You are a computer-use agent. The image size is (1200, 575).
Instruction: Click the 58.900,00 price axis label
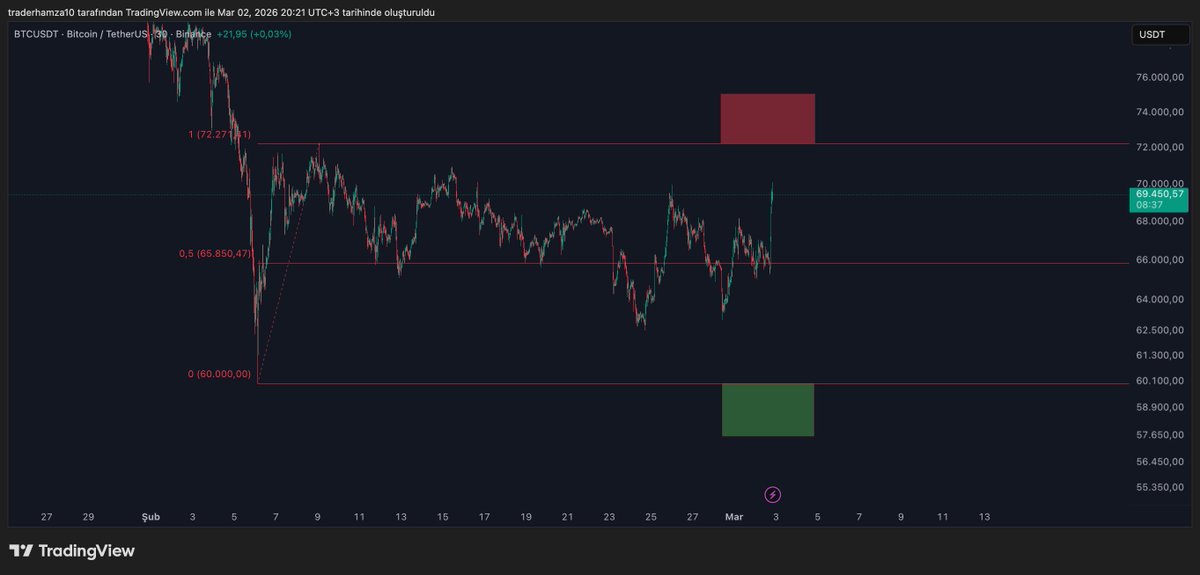(1161, 408)
